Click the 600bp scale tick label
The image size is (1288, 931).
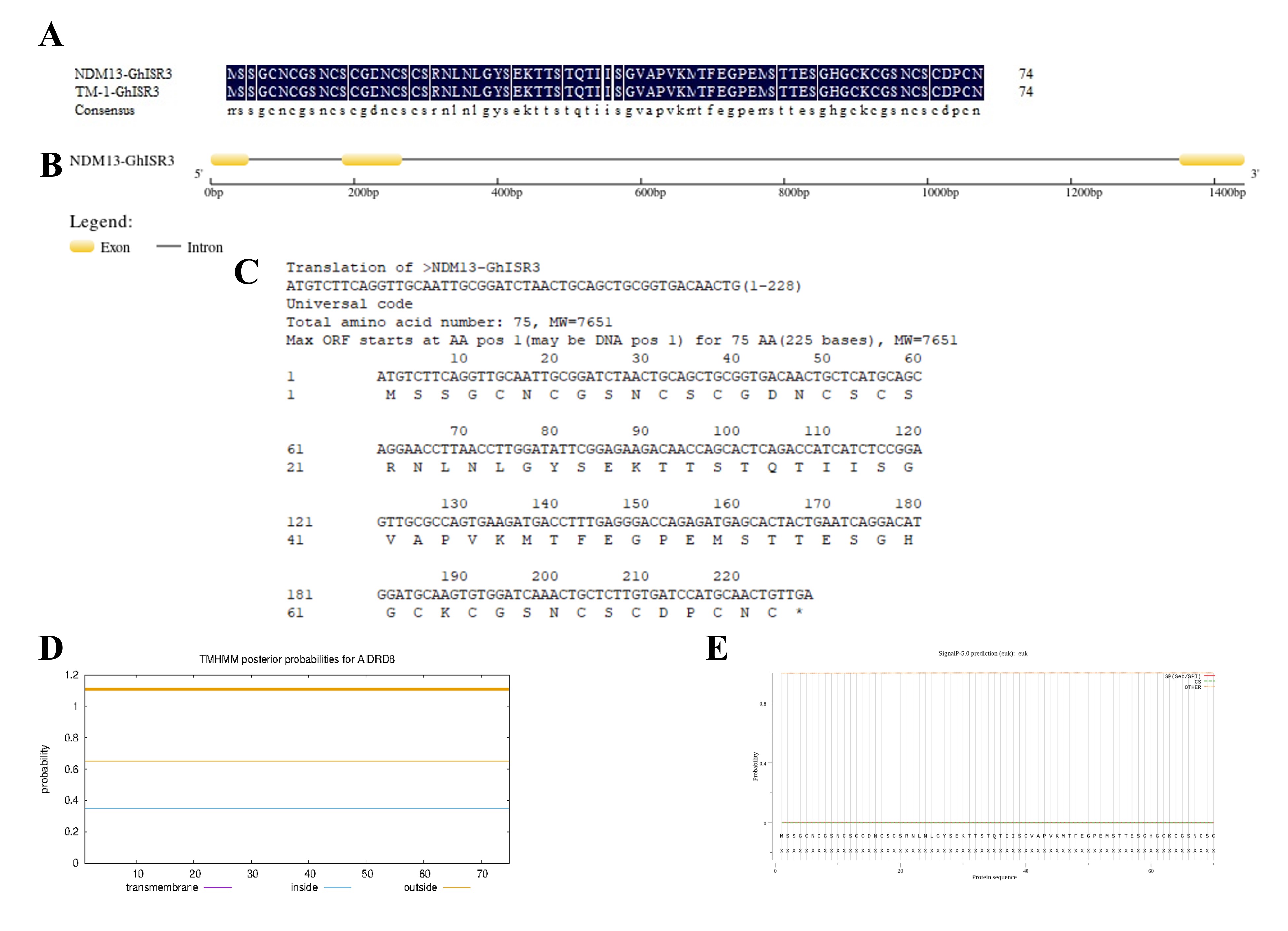click(650, 192)
